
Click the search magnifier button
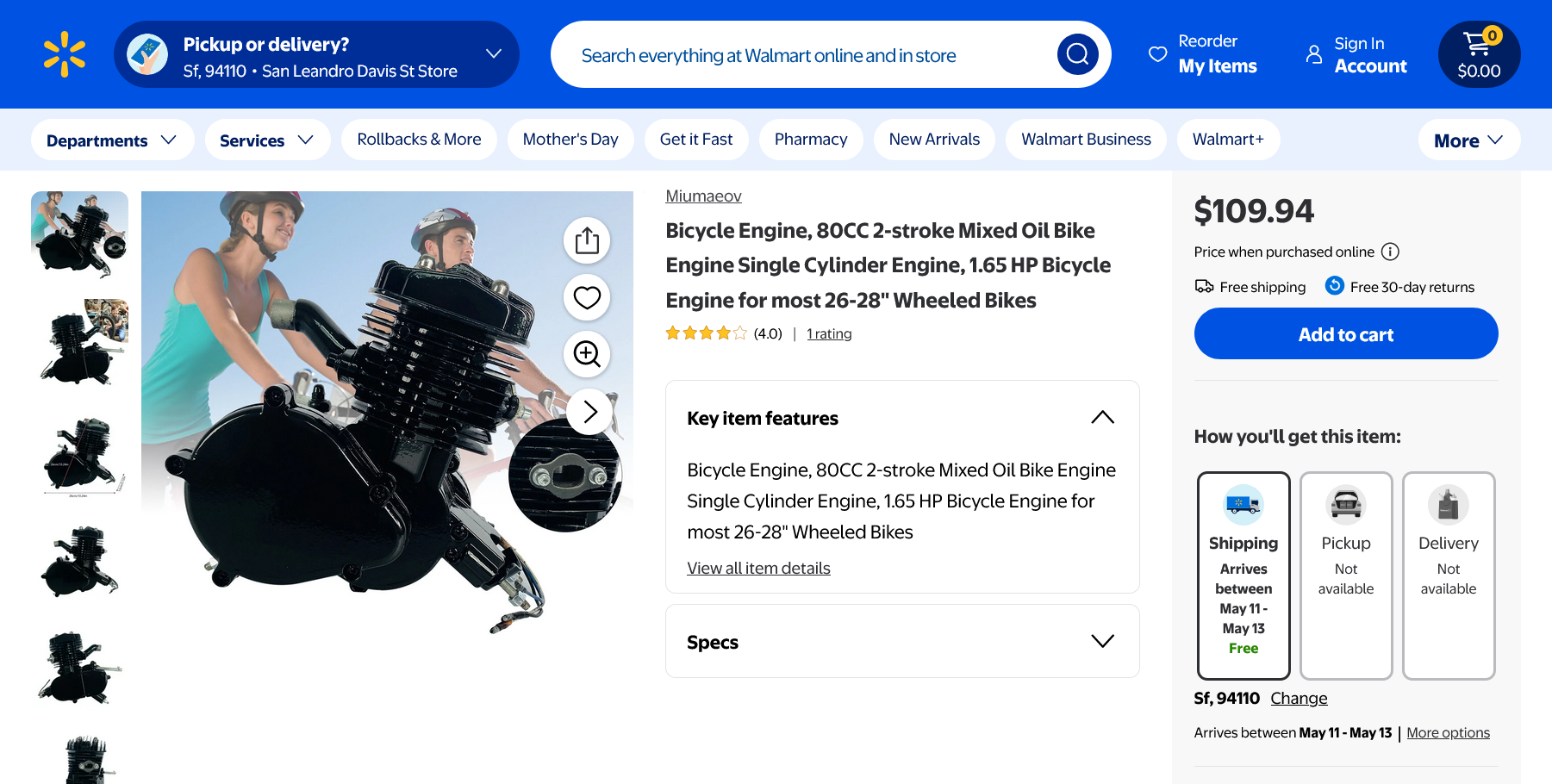(x=1077, y=54)
